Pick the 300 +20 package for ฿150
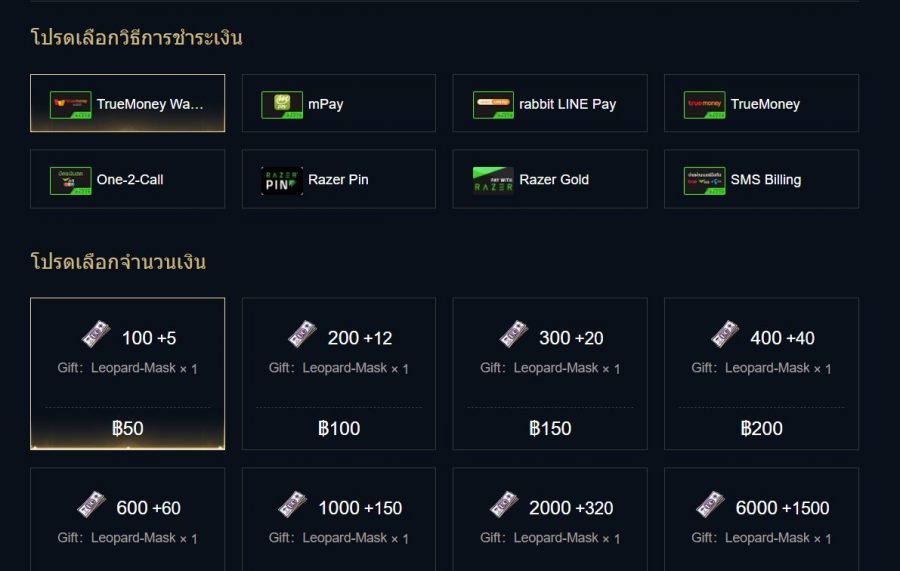The width and height of the screenshot is (900, 571). 550,373
